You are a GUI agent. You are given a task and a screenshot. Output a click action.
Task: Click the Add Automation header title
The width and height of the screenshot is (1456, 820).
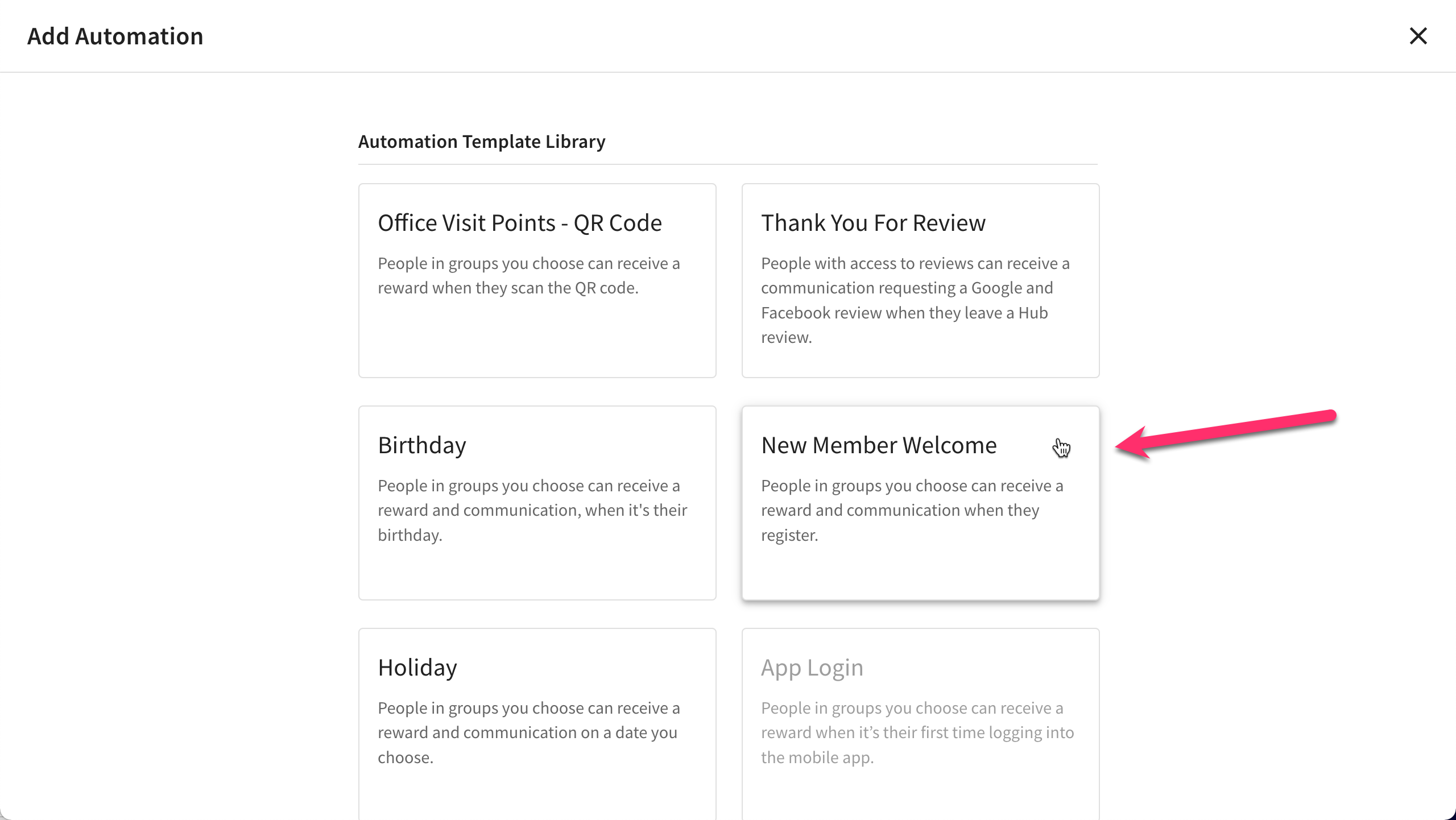(x=115, y=36)
